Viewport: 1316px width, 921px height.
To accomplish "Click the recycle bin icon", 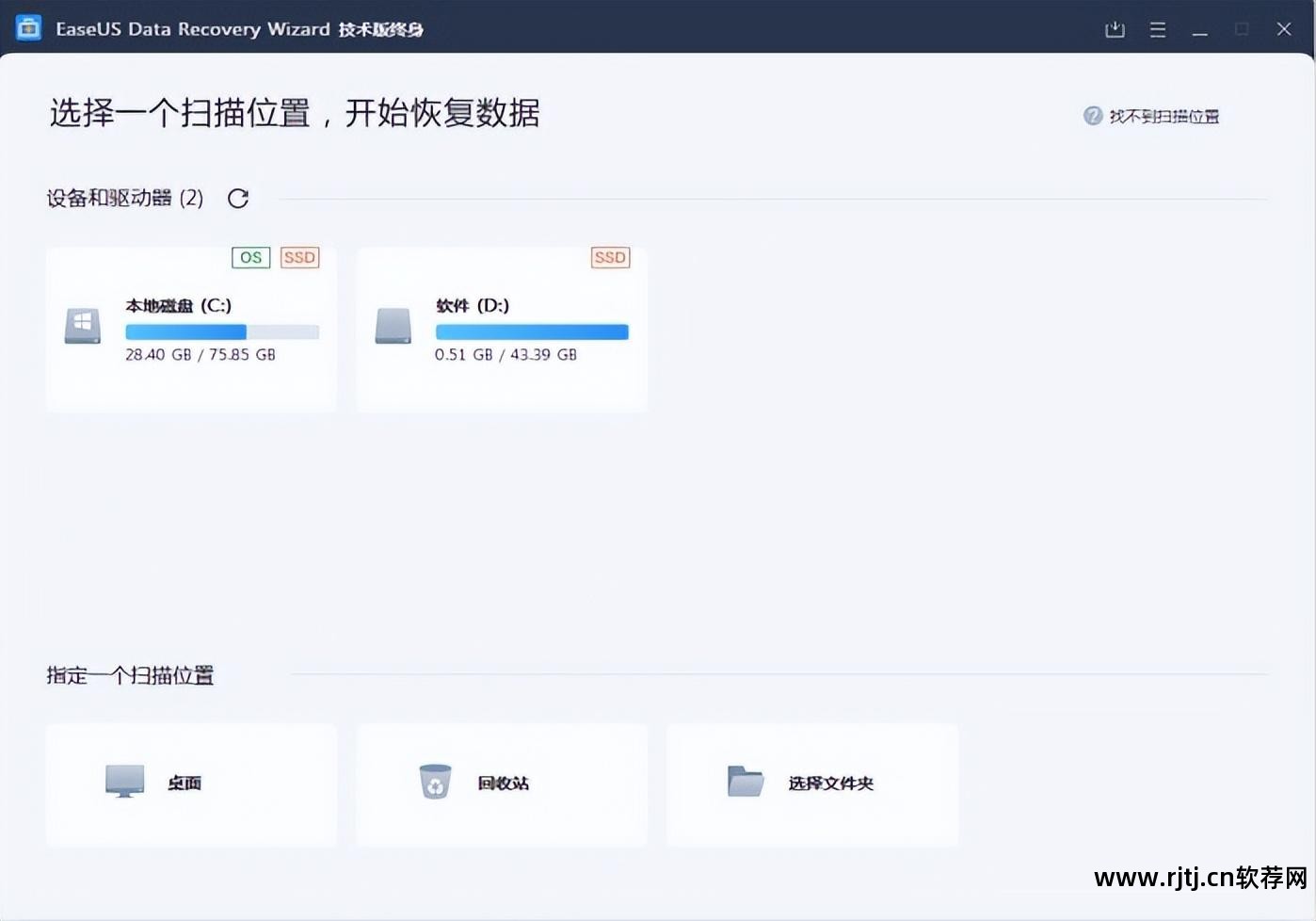I will (x=435, y=782).
